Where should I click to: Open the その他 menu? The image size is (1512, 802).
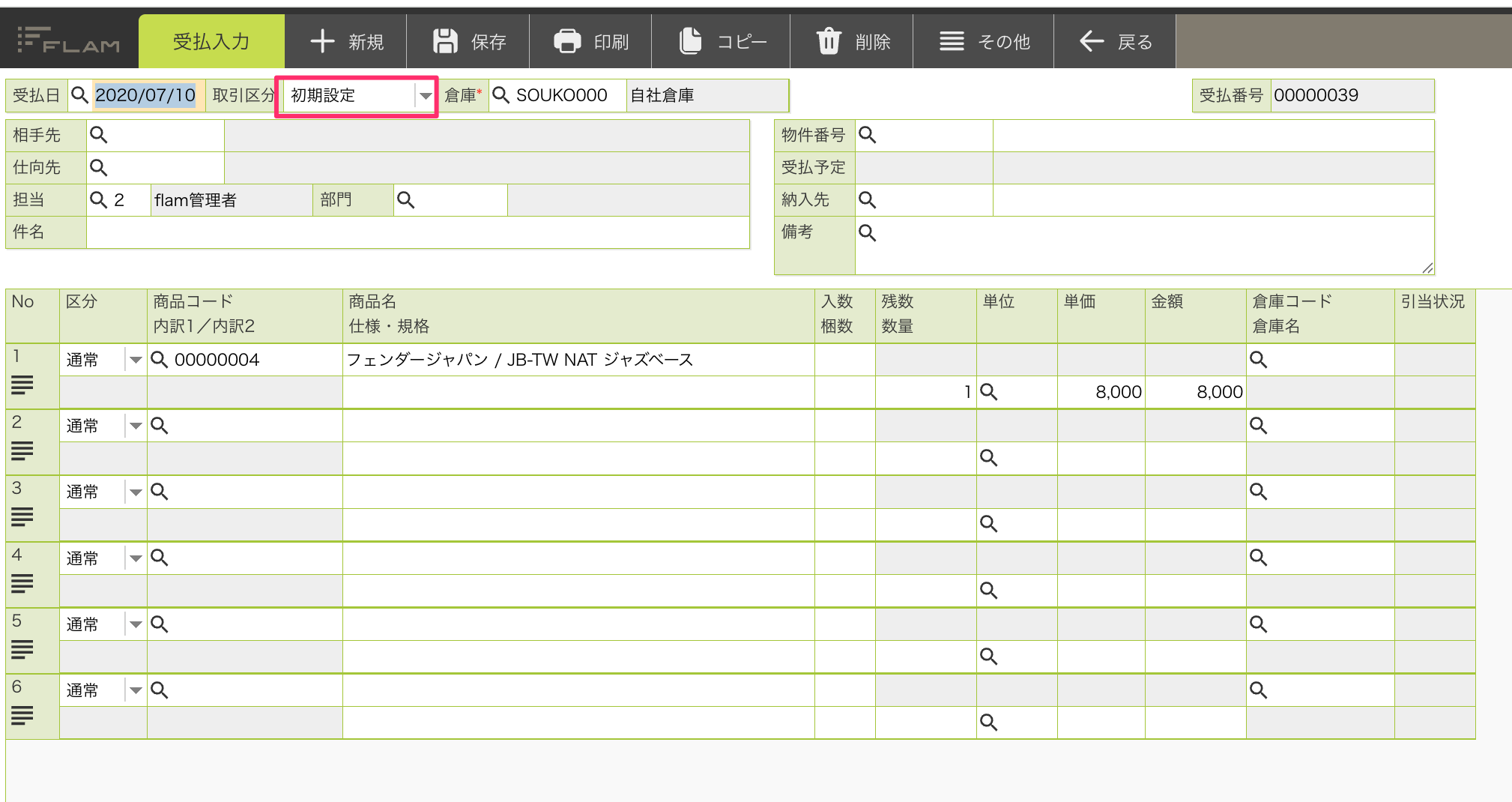pos(984,41)
